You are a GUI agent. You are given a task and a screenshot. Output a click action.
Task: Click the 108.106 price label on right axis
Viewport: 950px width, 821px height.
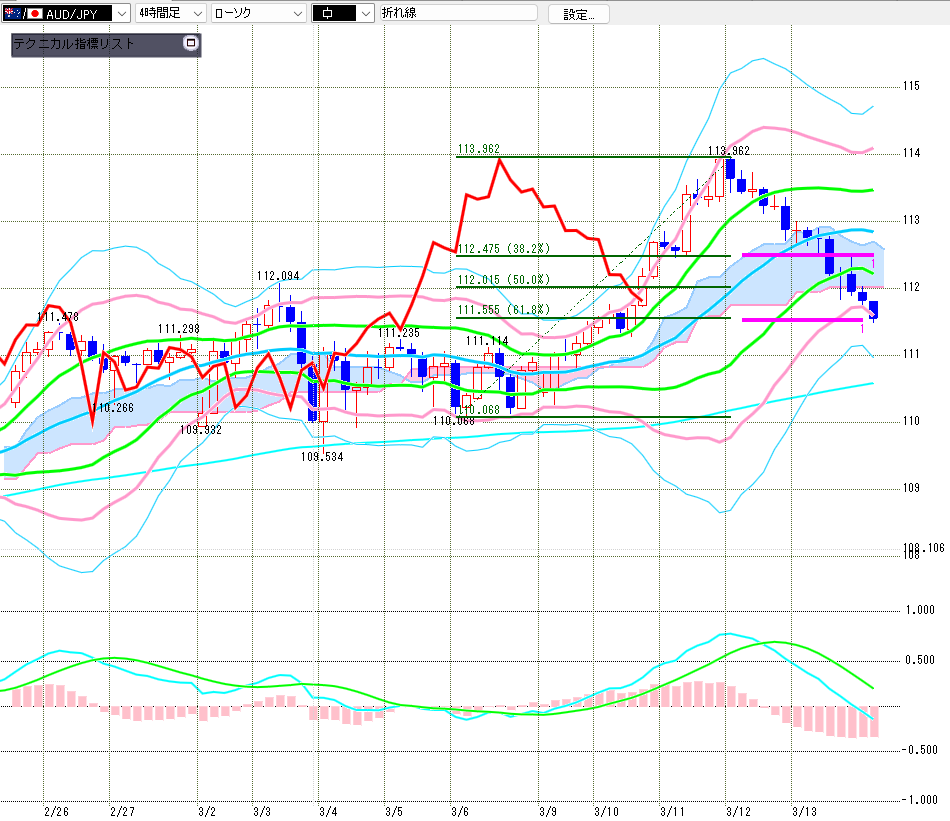[923, 548]
